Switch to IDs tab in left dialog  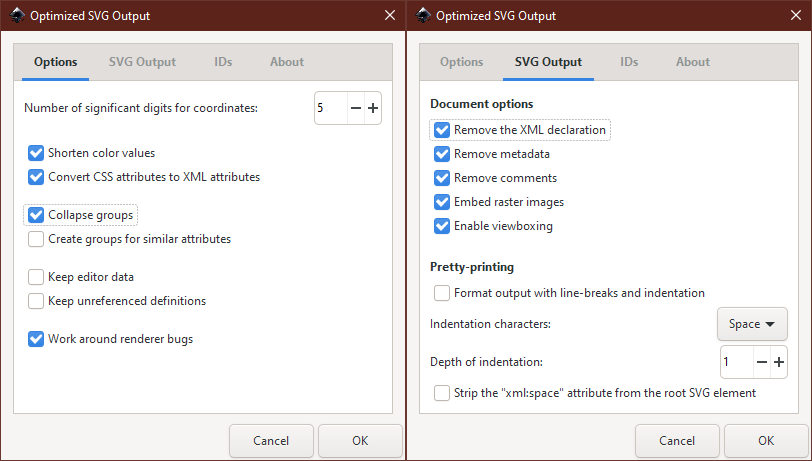click(223, 62)
